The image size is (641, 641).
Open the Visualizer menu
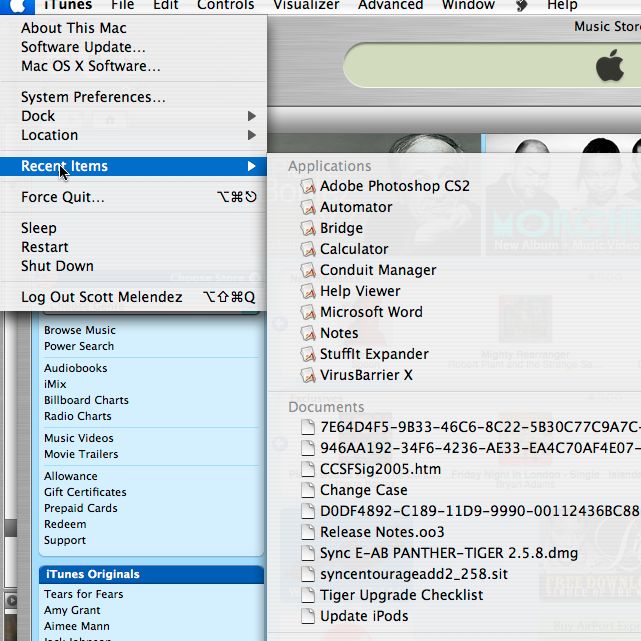pyautogui.click(x=306, y=5)
